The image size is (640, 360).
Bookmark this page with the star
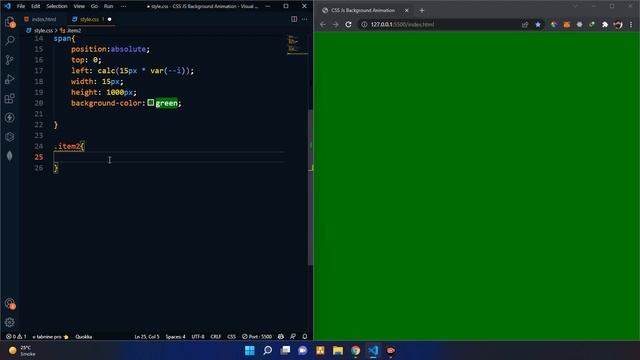(x=538, y=24)
